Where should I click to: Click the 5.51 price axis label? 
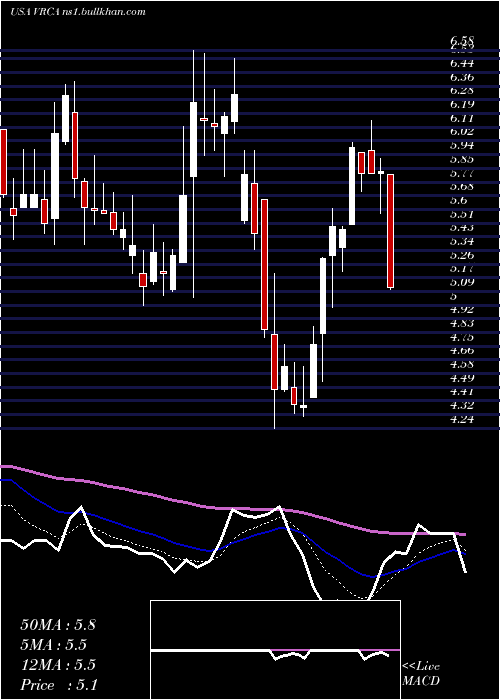coord(462,214)
